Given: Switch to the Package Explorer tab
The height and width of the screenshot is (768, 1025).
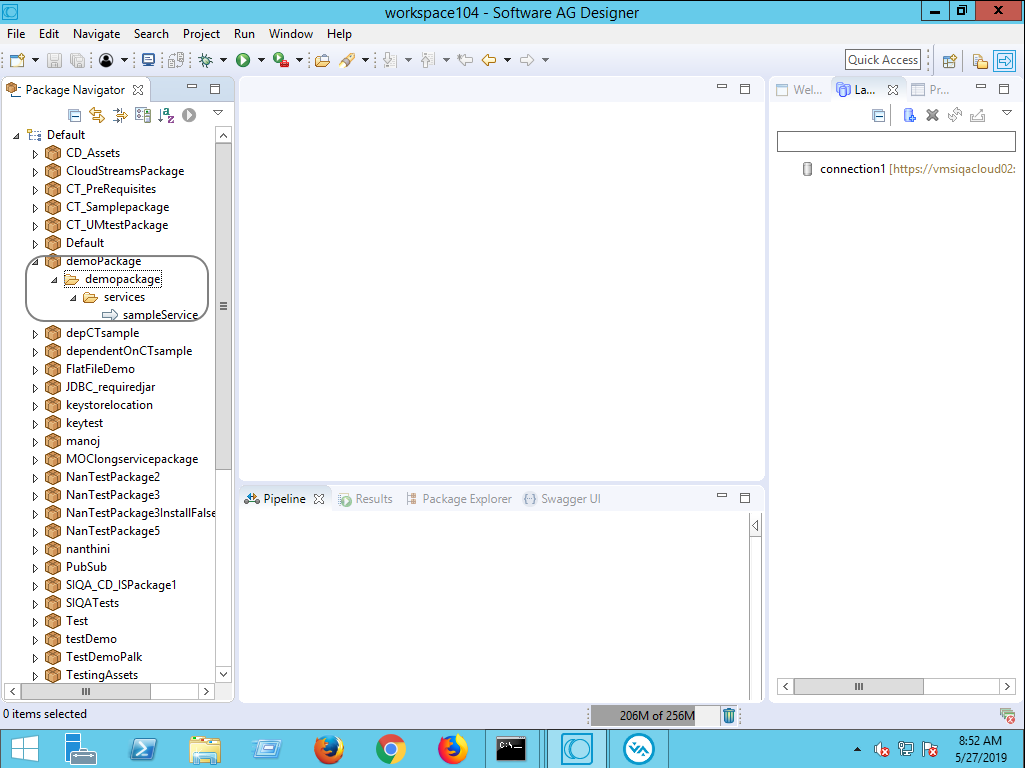Looking at the screenshot, I should (x=459, y=499).
